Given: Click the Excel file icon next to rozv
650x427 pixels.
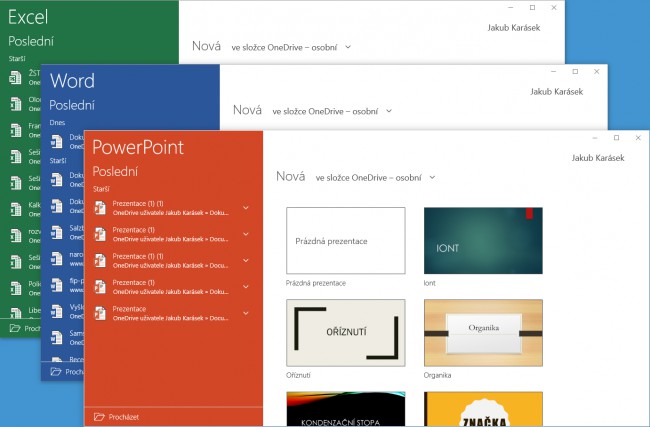Looking at the screenshot, I should click(16, 235).
